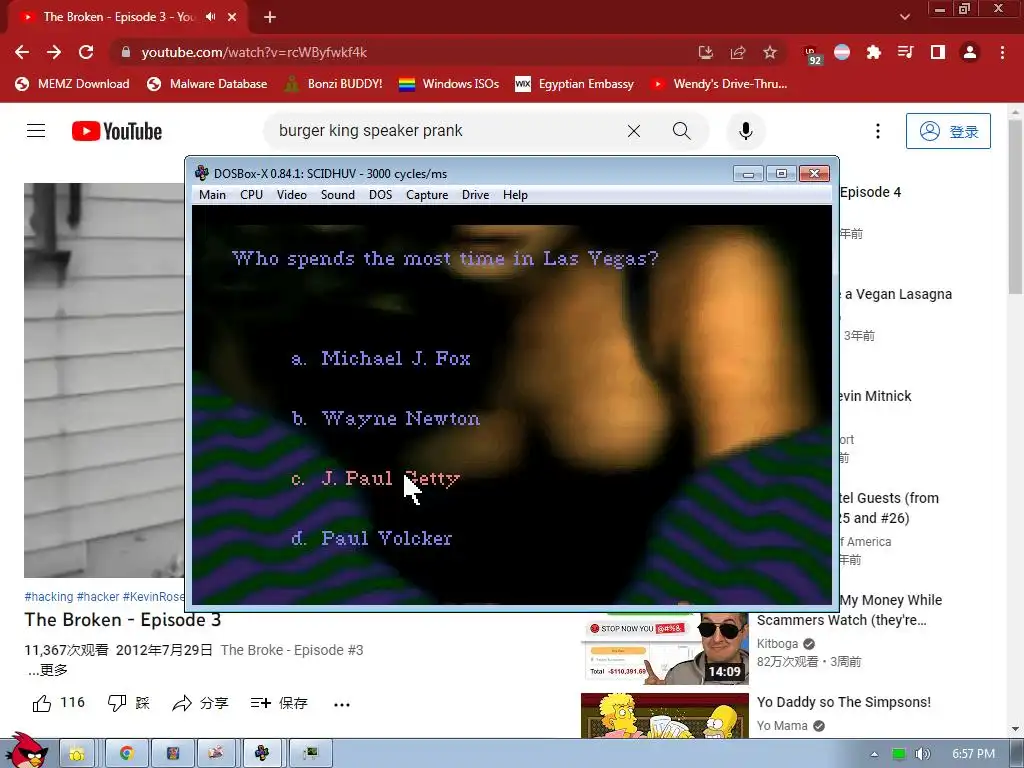The width and height of the screenshot is (1024, 768).
Task: Open the Windows ISOs bookmark
Action: (x=449, y=84)
